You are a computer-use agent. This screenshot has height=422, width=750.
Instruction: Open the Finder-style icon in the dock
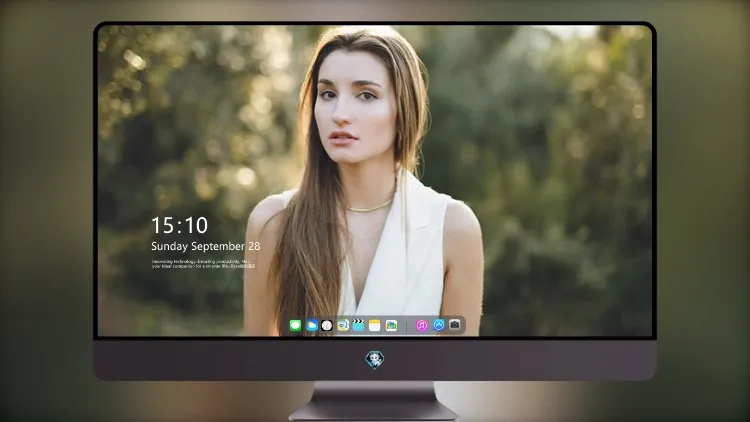pyautogui.click(x=342, y=326)
